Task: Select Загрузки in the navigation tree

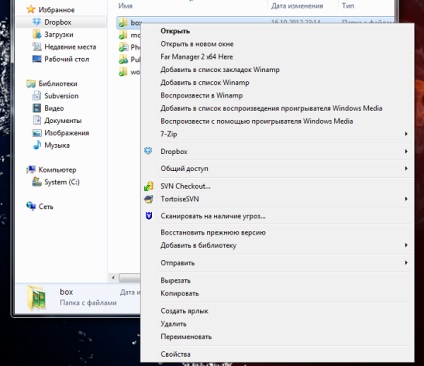Action: tap(59, 34)
